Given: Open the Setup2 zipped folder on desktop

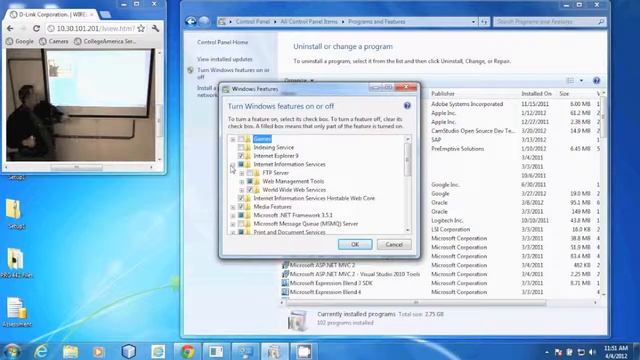Looking at the screenshot, I should pyautogui.click(x=15, y=214).
